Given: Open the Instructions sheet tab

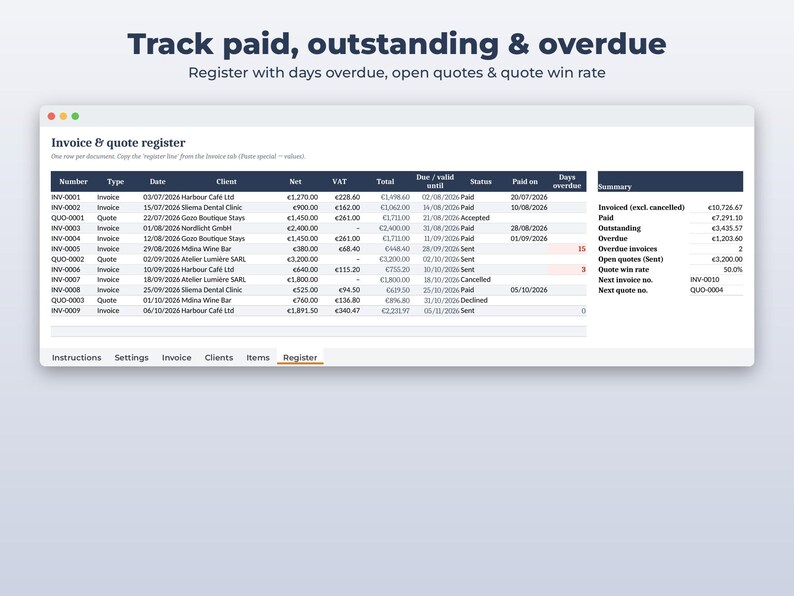Looking at the screenshot, I should click(x=76, y=357).
